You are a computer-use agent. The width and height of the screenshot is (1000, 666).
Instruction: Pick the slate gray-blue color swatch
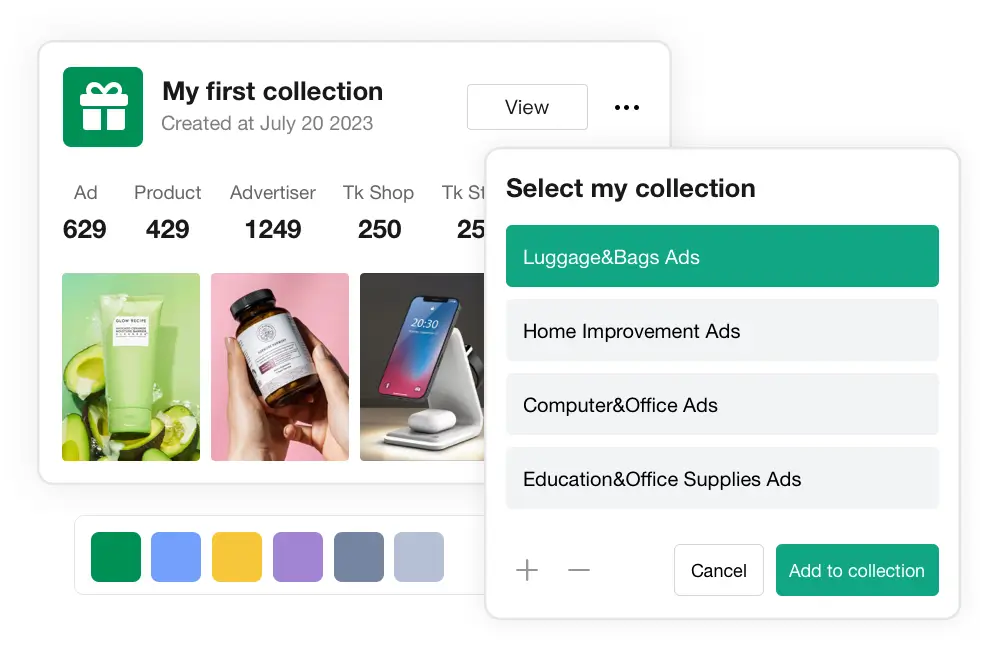pos(359,557)
